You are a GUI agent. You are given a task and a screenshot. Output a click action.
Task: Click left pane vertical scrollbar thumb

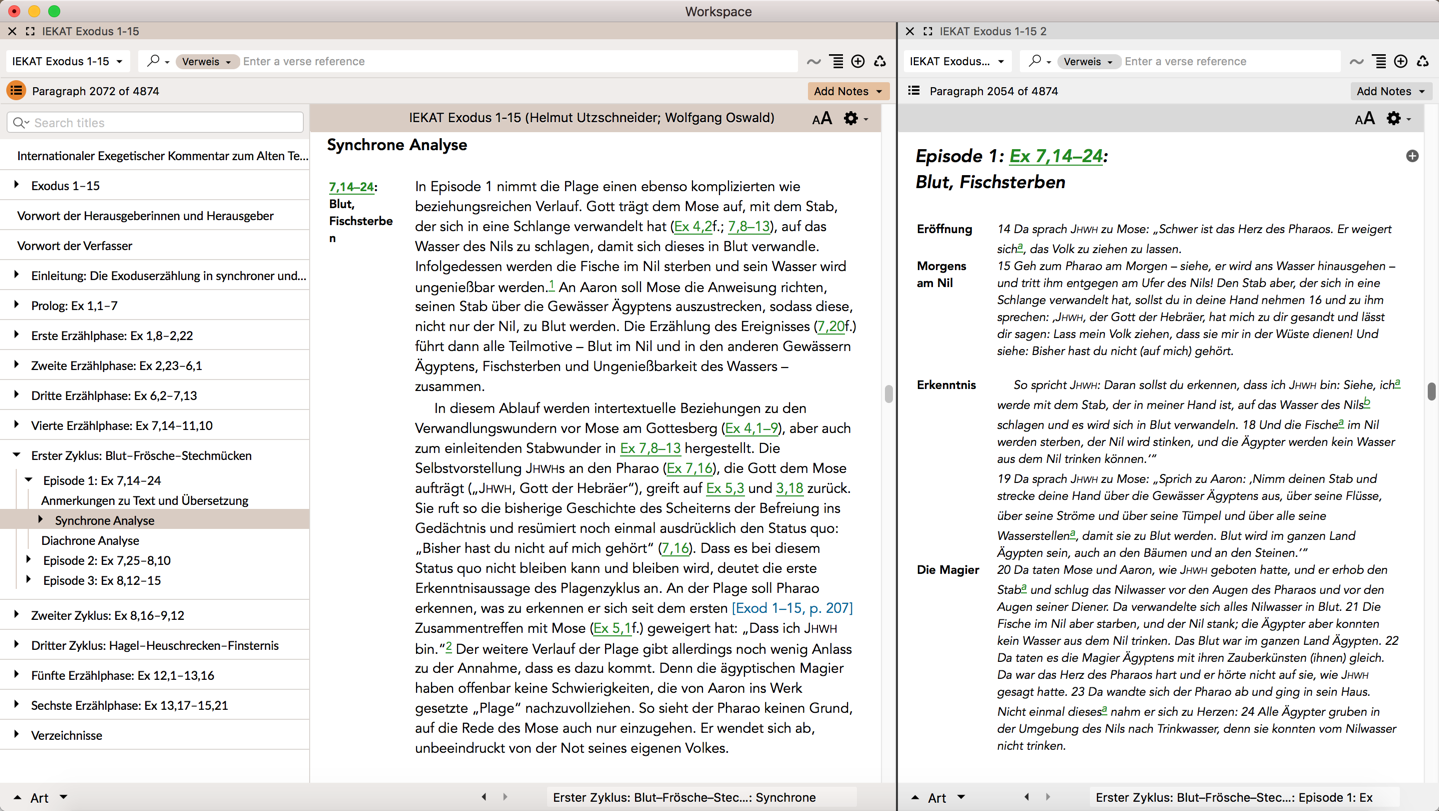(889, 394)
